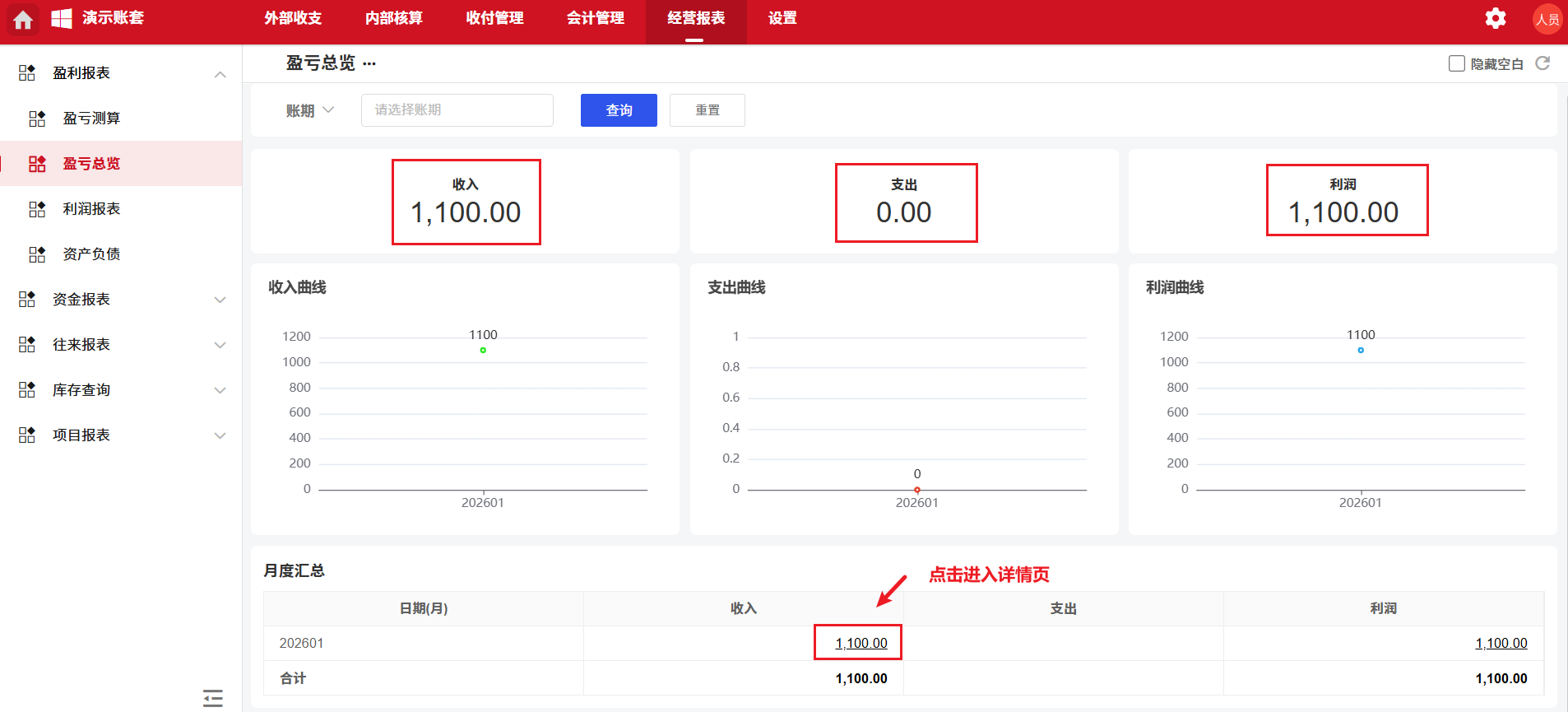Click the blue 查询 button

619,110
